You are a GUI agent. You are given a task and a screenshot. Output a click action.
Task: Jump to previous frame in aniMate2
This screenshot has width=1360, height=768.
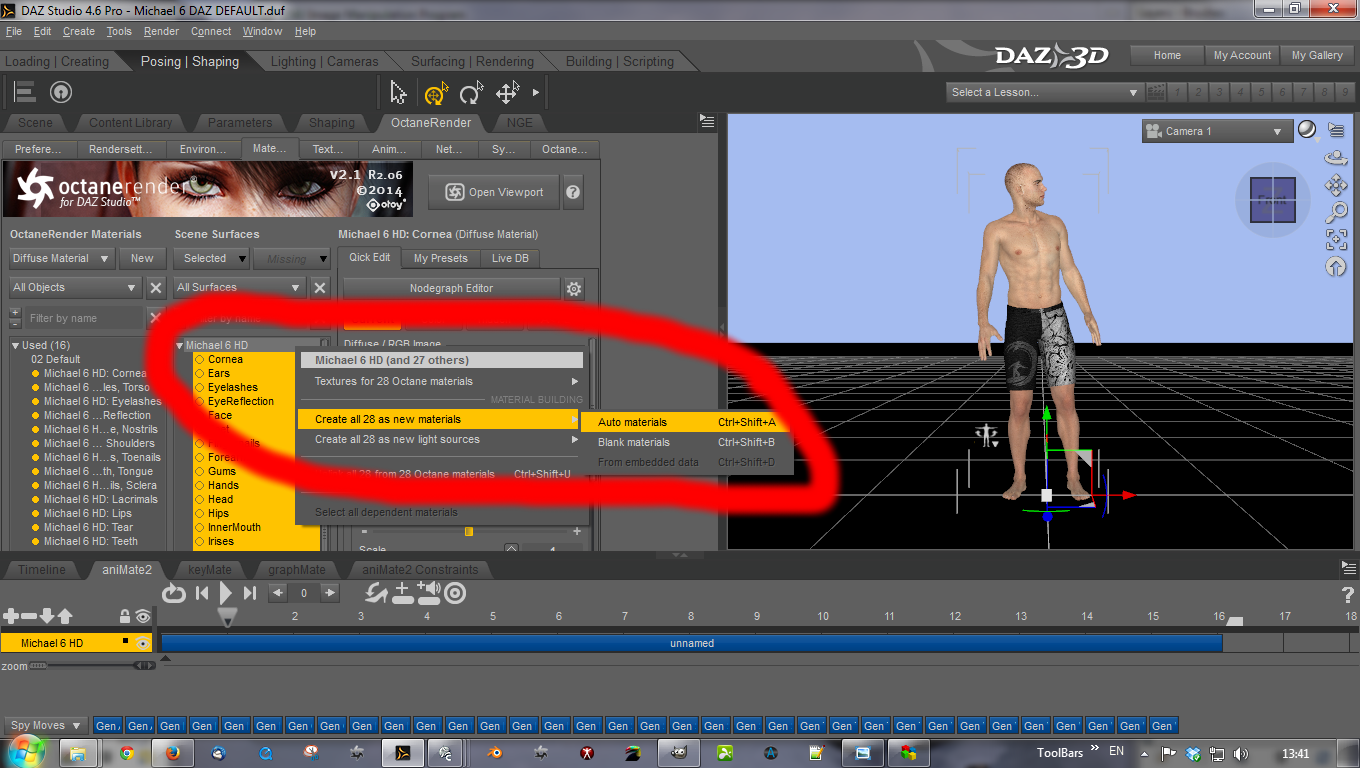click(x=202, y=593)
